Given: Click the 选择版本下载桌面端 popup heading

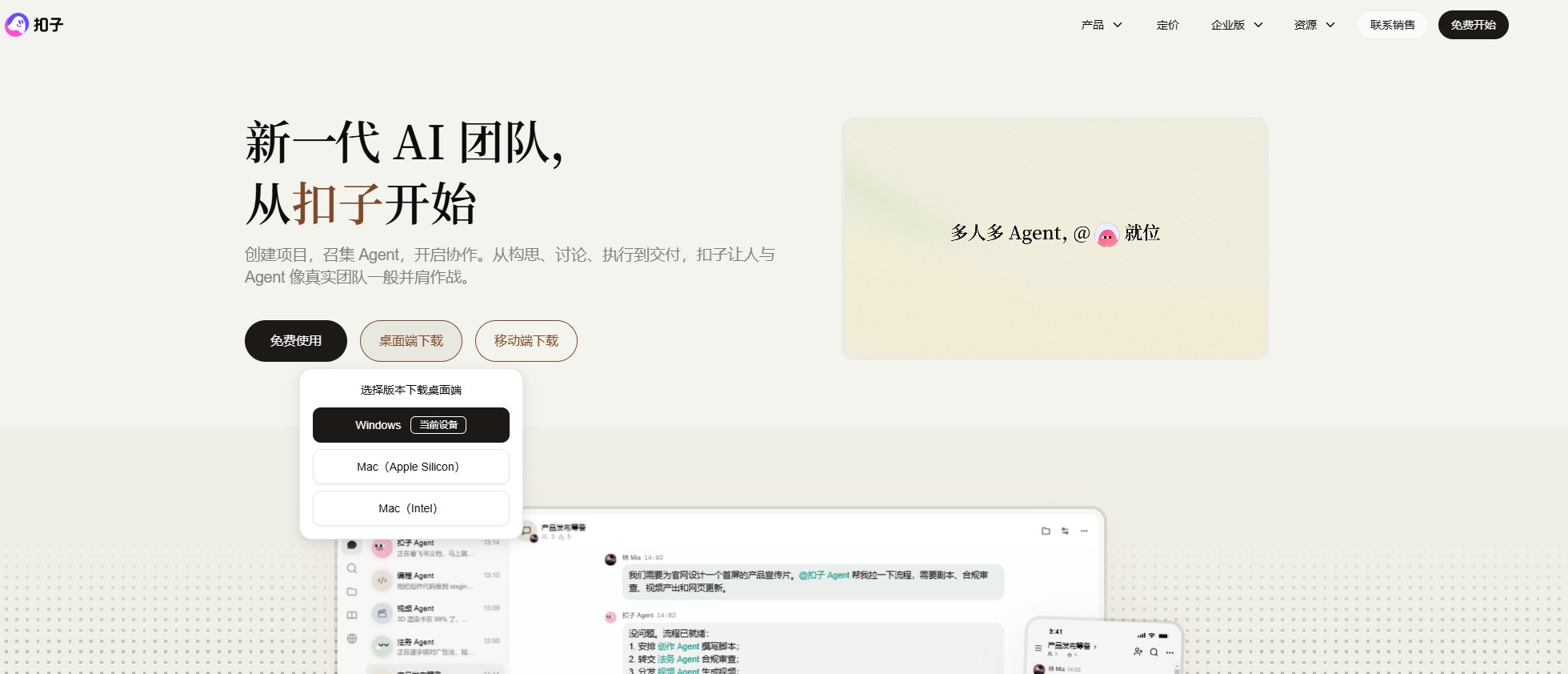Looking at the screenshot, I should 411,390.
